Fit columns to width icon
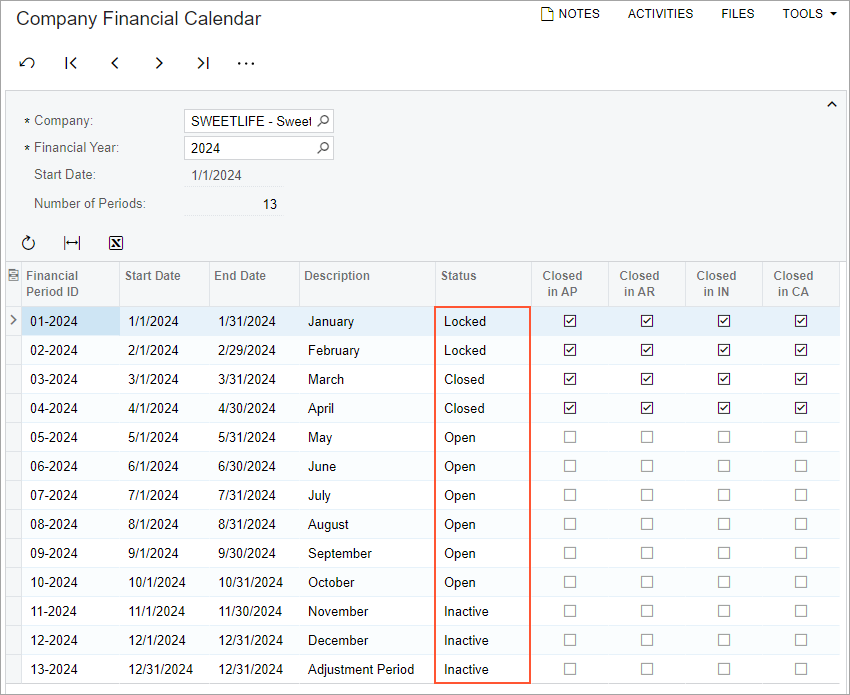The image size is (850, 695). click(72, 243)
